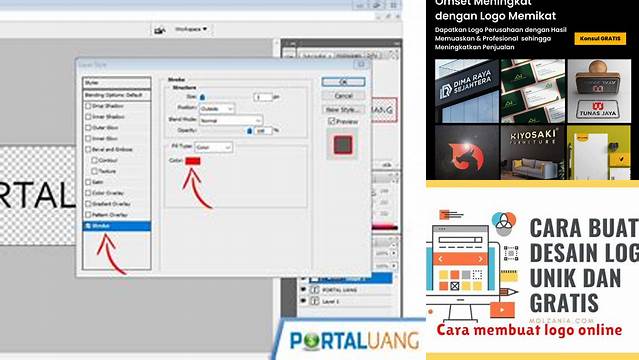Image resolution: width=639 pixels, height=360 pixels.
Task: Select the Stroke style entry
Action: (117, 226)
